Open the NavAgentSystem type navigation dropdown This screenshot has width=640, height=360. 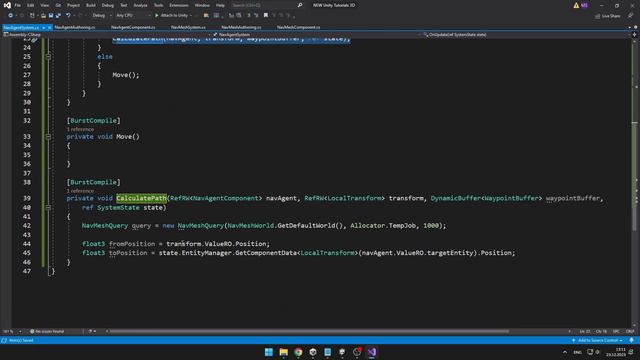click(316, 35)
